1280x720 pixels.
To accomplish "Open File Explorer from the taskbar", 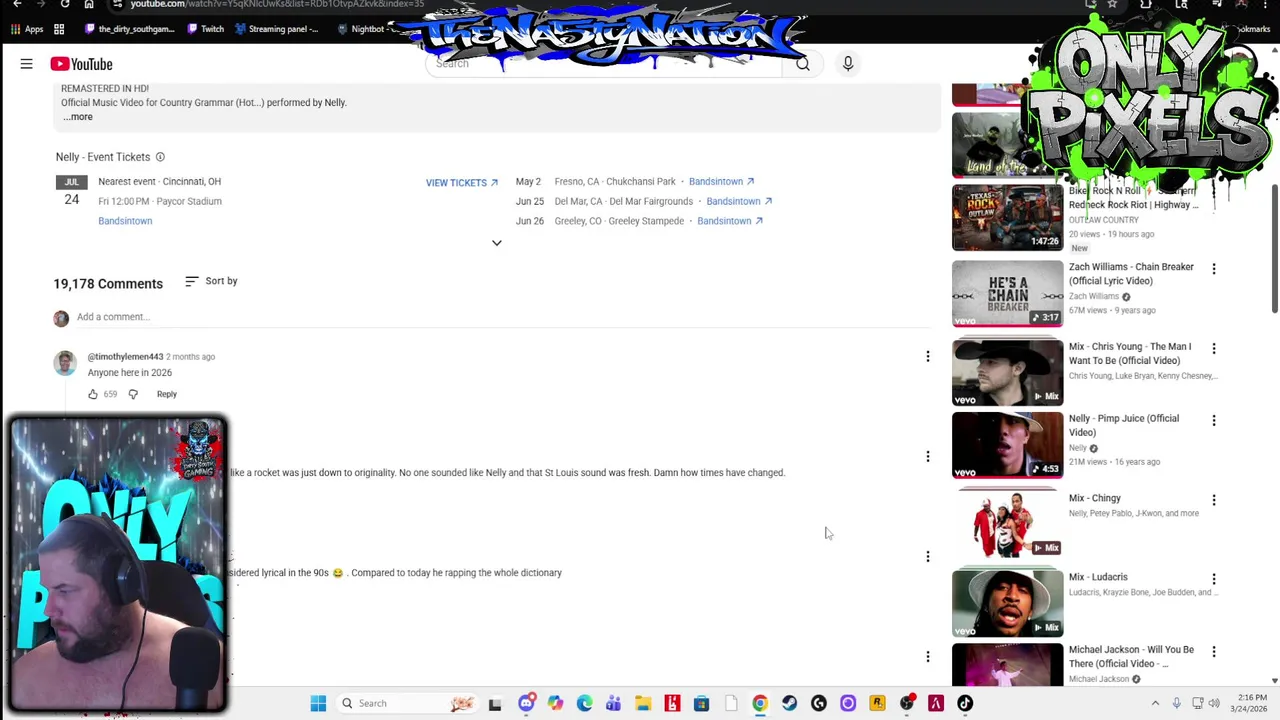I will (643, 704).
